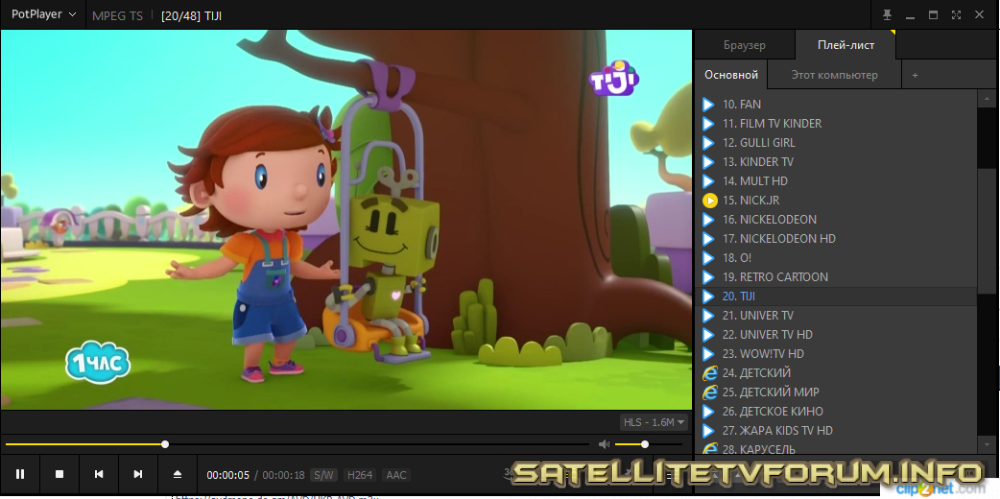Open the PotPlayer main menu dropdown

(x=43, y=15)
